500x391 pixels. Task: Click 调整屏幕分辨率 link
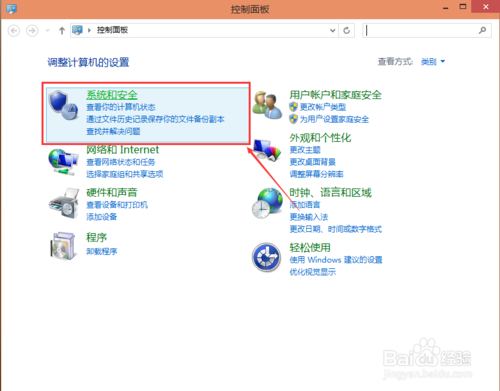pos(316,174)
